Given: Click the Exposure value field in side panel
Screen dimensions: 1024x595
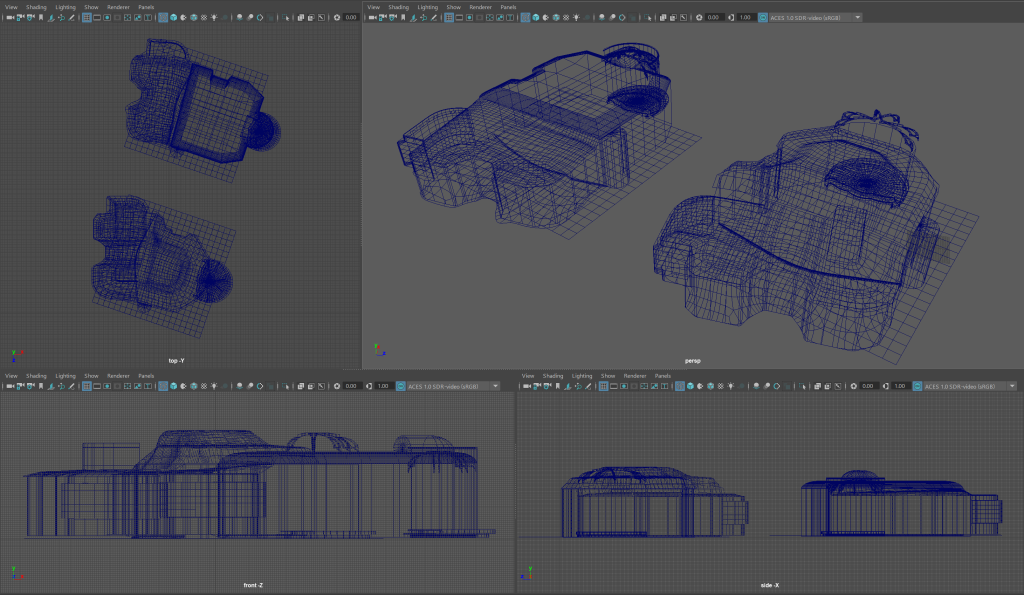Looking at the screenshot, I should (x=867, y=386).
